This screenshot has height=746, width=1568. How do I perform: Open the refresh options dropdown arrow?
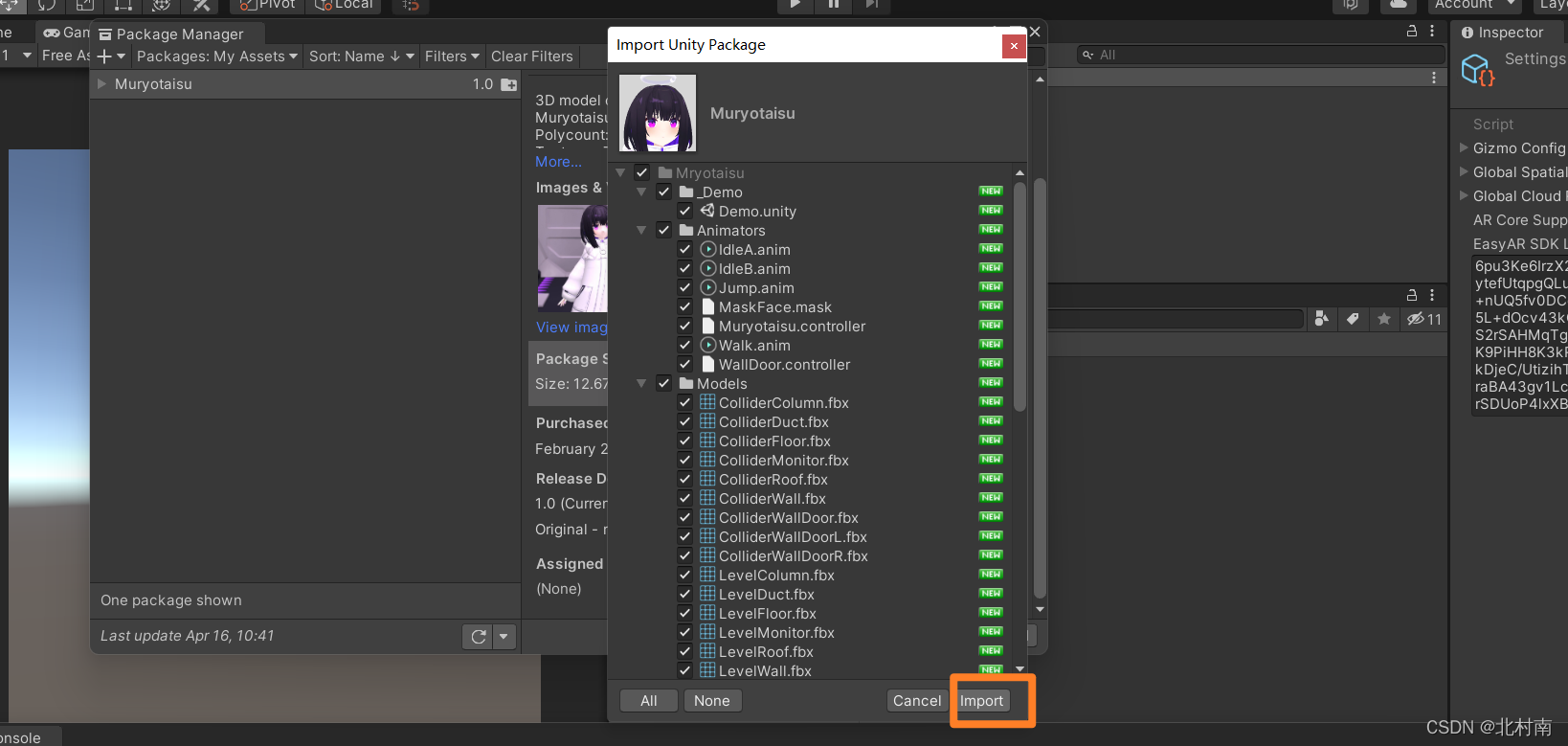tap(504, 636)
